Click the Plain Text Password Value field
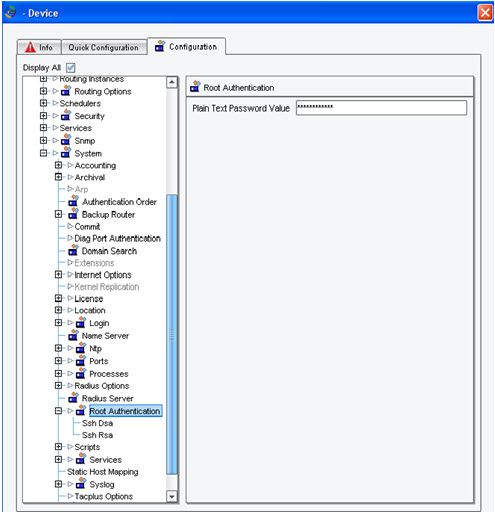The image size is (495, 514). pos(381,108)
